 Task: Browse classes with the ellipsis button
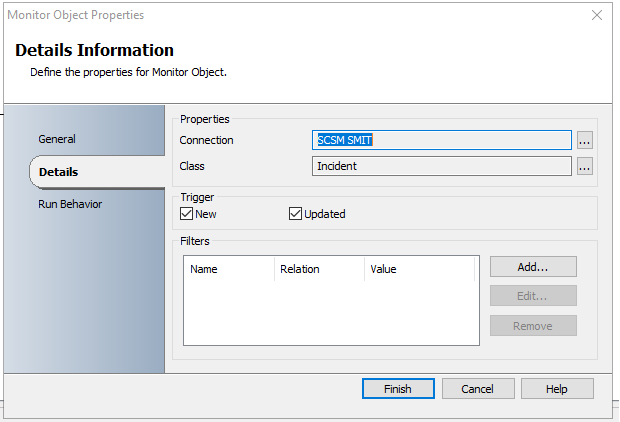point(585,167)
